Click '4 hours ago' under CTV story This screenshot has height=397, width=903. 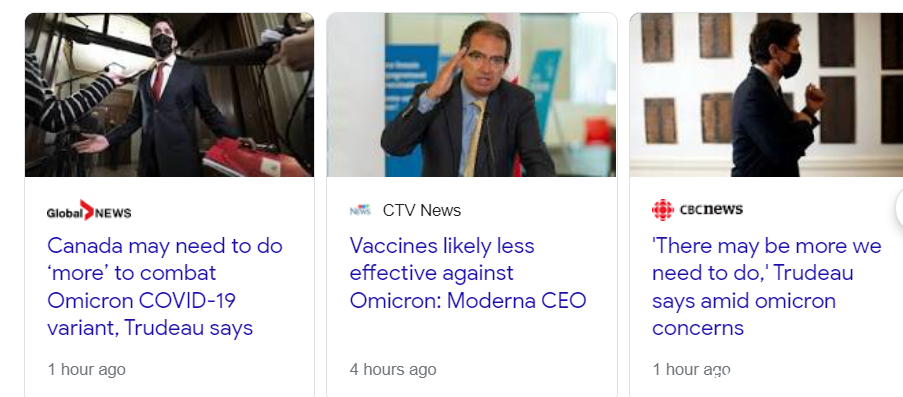pos(393,369)
